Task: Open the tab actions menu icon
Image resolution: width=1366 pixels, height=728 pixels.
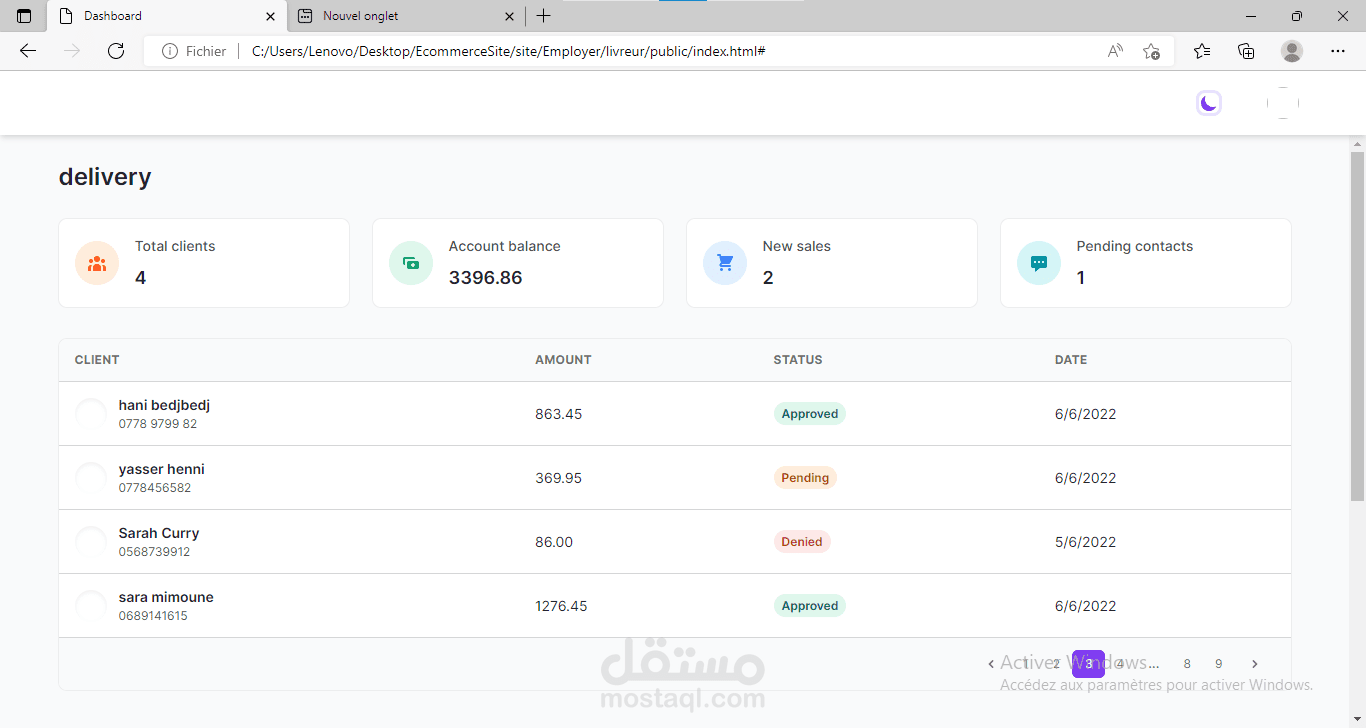Action: 24,16
